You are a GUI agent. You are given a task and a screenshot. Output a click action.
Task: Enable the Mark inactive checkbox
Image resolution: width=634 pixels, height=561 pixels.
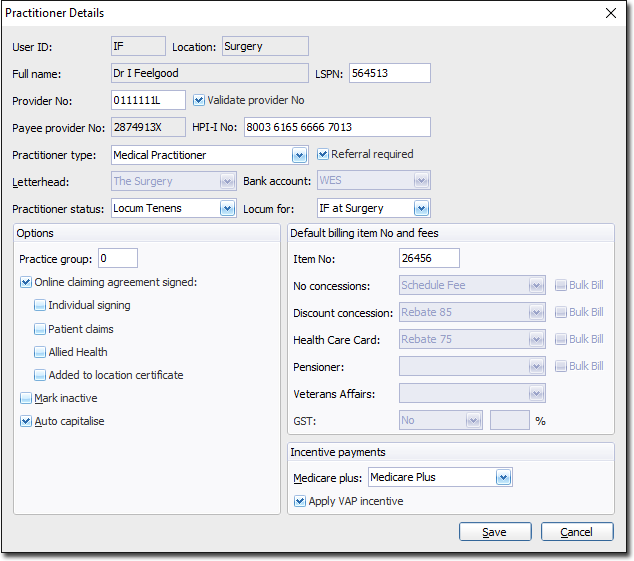coord(25,398)
